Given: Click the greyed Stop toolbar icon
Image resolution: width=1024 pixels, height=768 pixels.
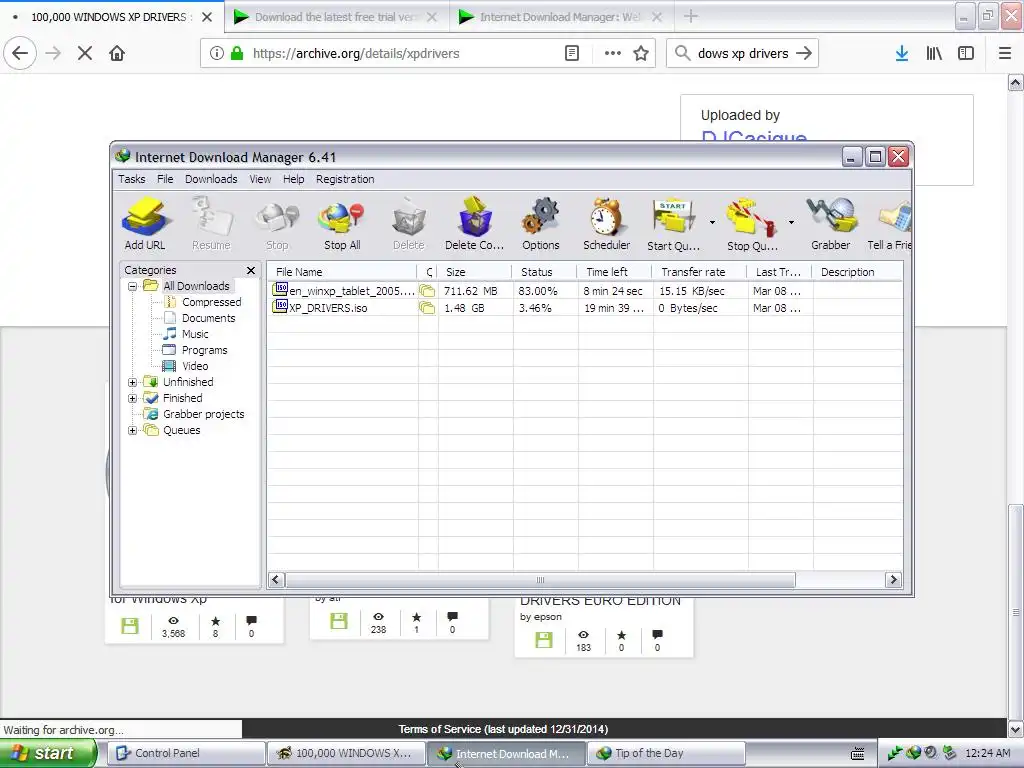Looking at the screenshot, I should pyautogui.click(x=277, y=224).
